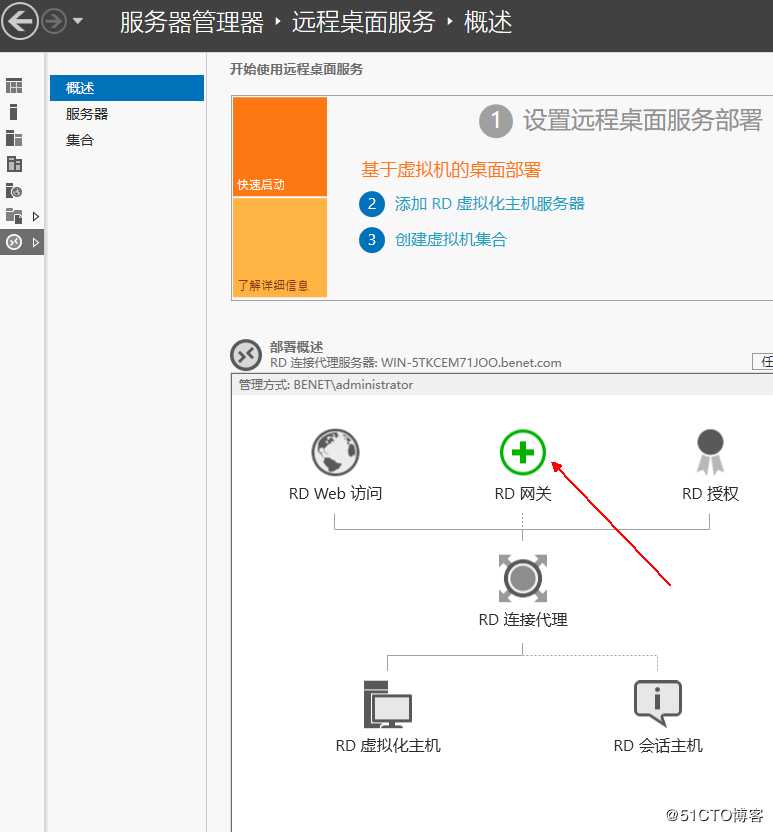Click the 基于虚拟机的桌面部署 heading
This screenshot has height=832, width=773.
[x=451, y=170]
